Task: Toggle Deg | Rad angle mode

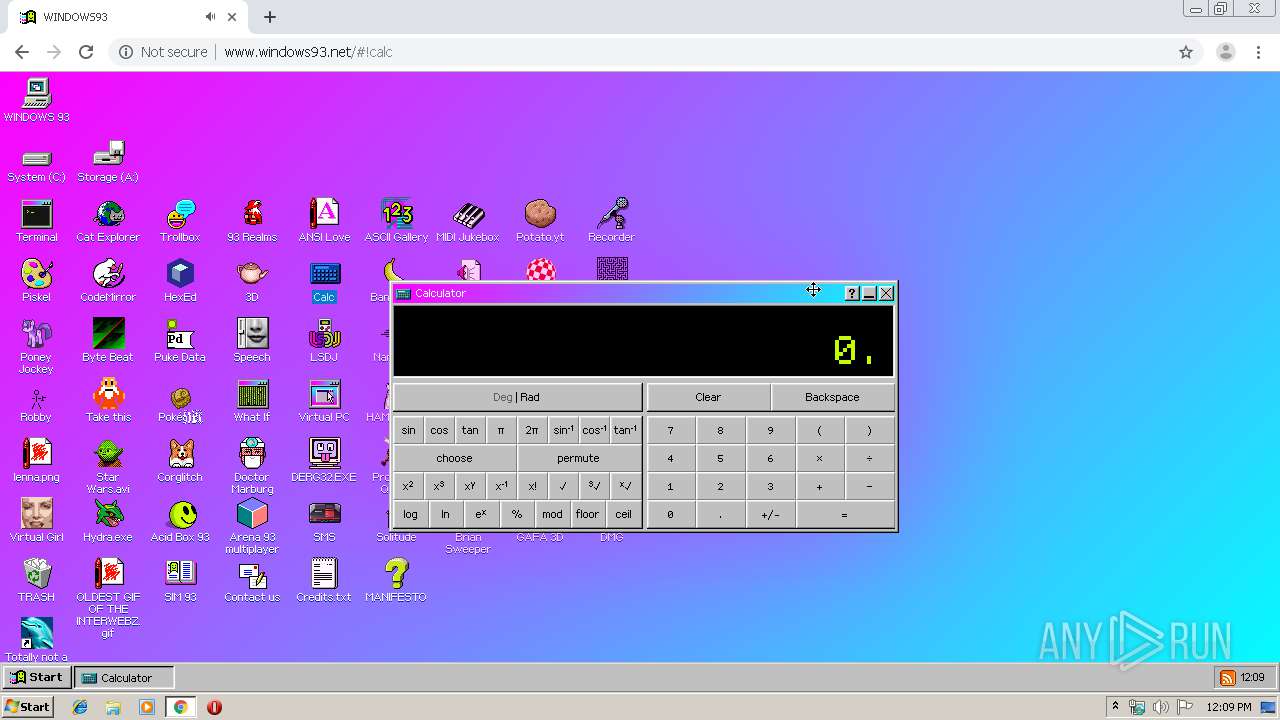Action: 517,397
